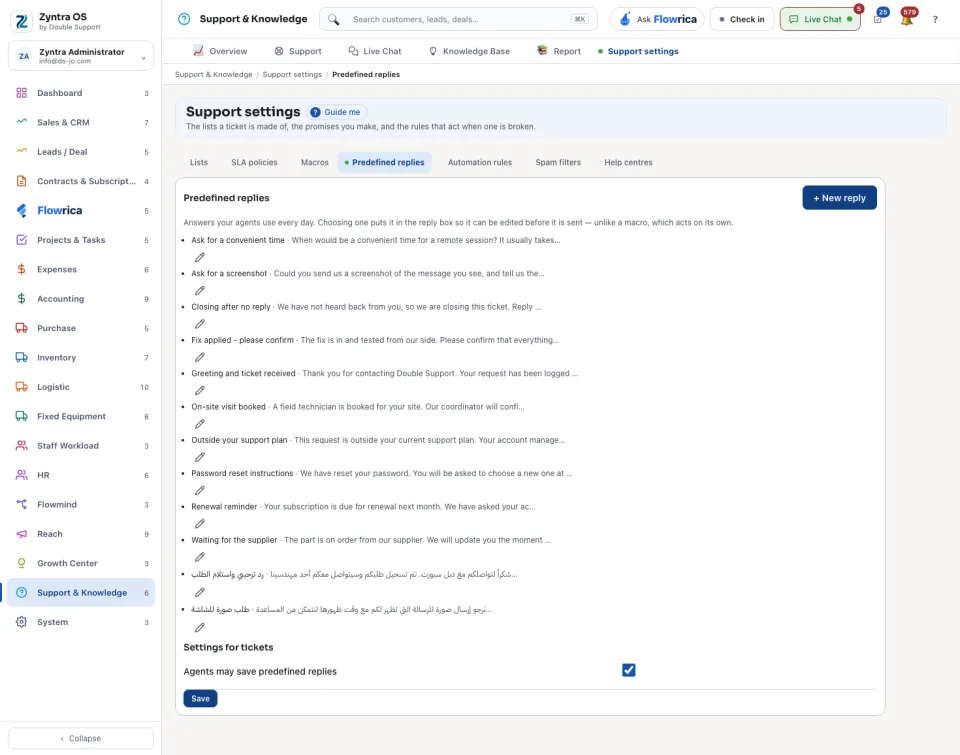Screen dimensions: 960x755
Task: Toggle 'Agents may save predefined replies' checkbox
Action: (629, 670)
